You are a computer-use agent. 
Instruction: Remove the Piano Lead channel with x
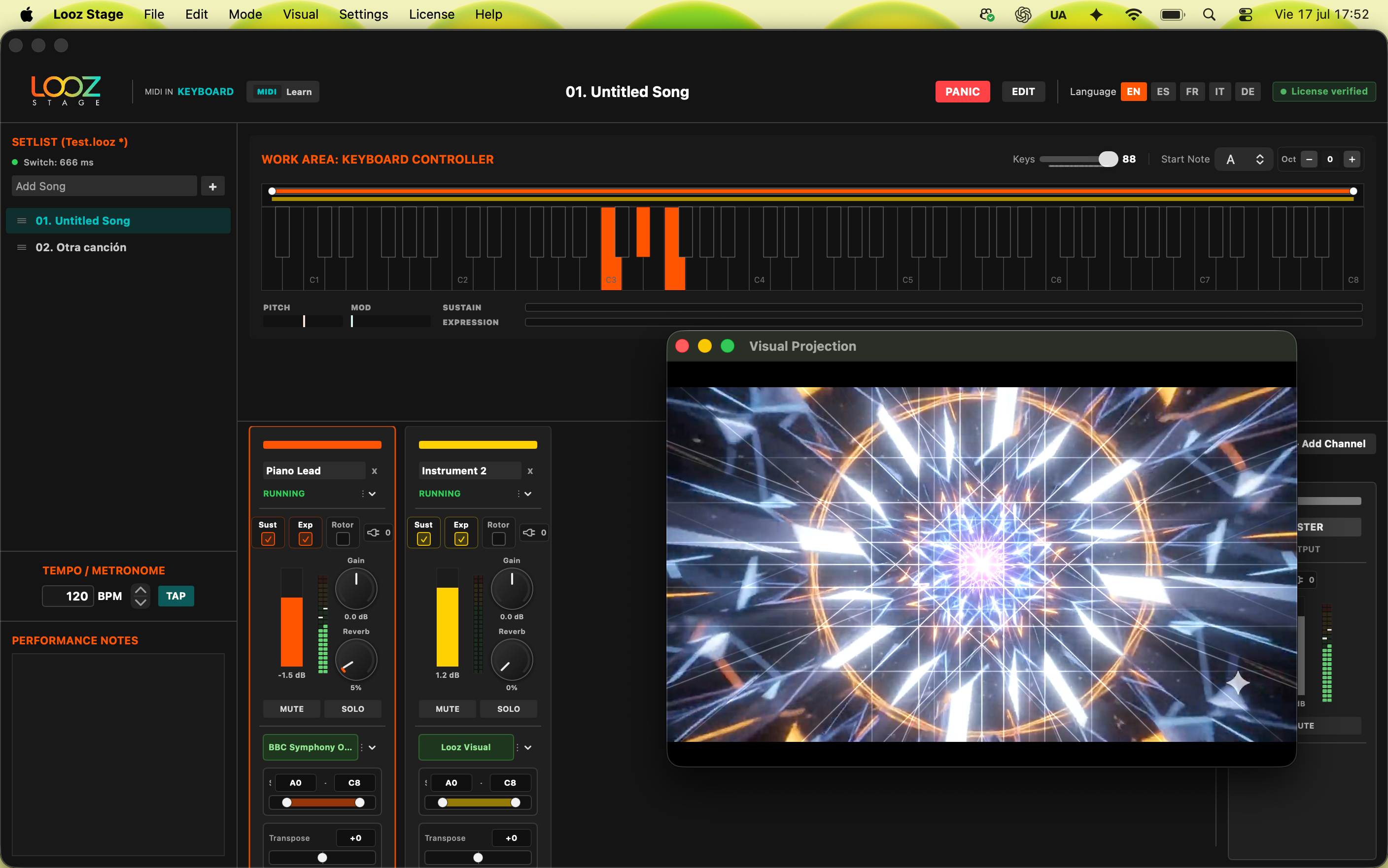375,471
